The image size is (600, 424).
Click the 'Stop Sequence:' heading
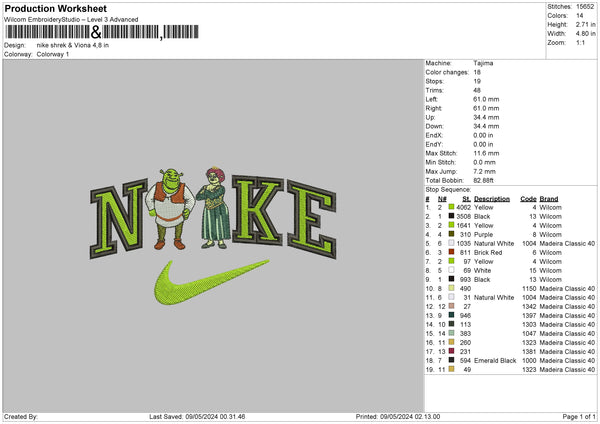point(448,190)
